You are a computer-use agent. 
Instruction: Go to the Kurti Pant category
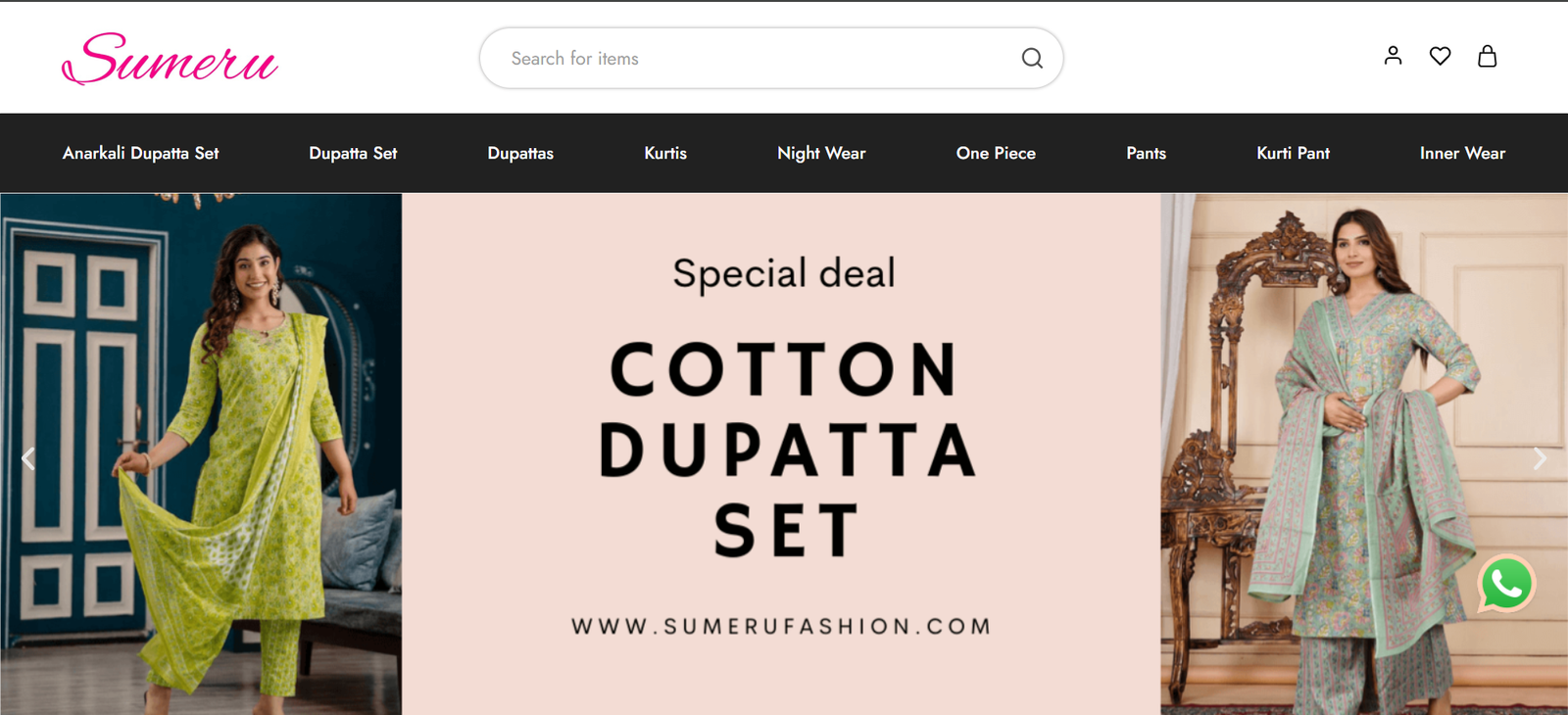pyautogui.click(x=1293, y=153)
